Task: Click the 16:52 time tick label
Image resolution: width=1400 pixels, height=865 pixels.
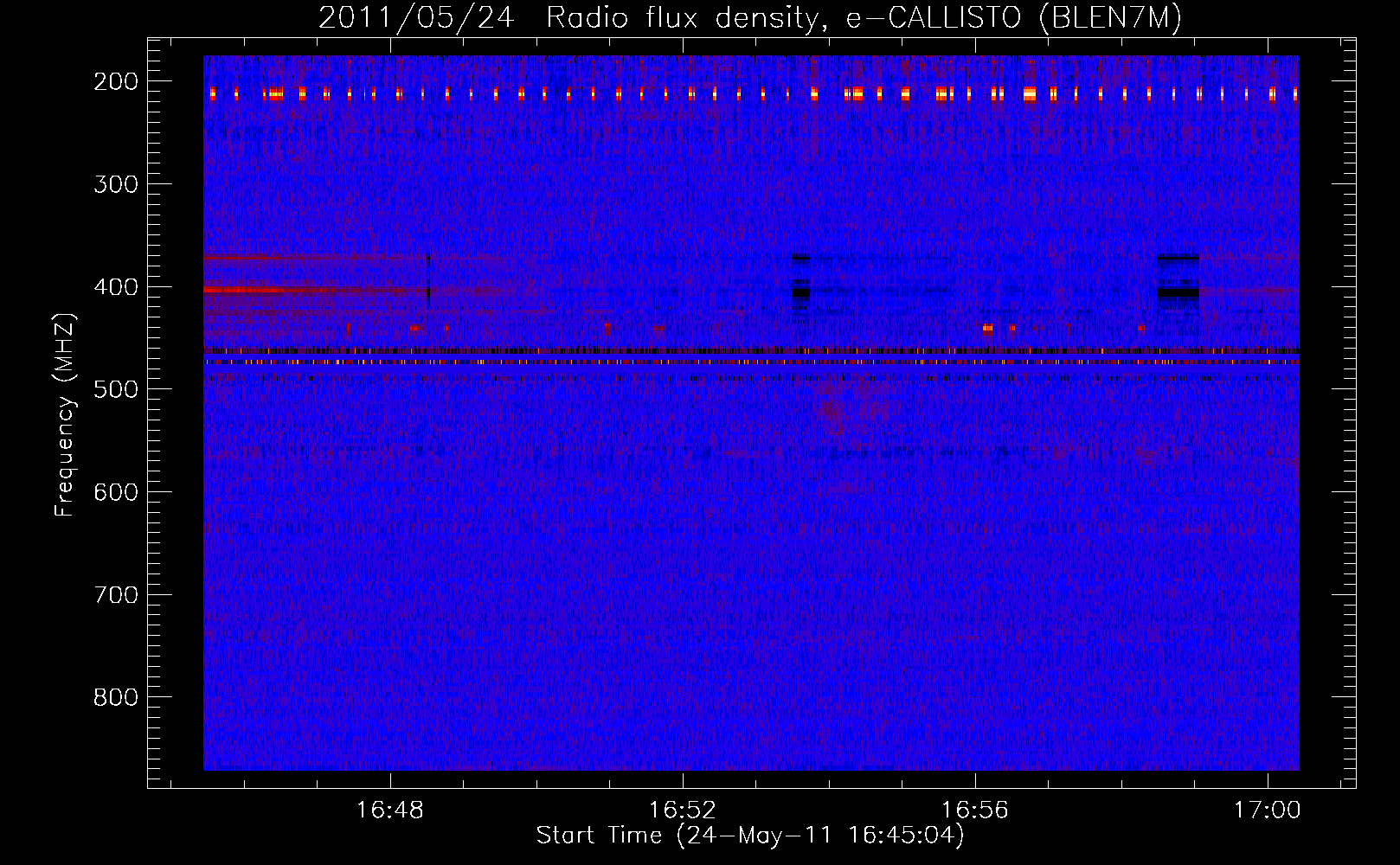Action: [x=683, y=810]
